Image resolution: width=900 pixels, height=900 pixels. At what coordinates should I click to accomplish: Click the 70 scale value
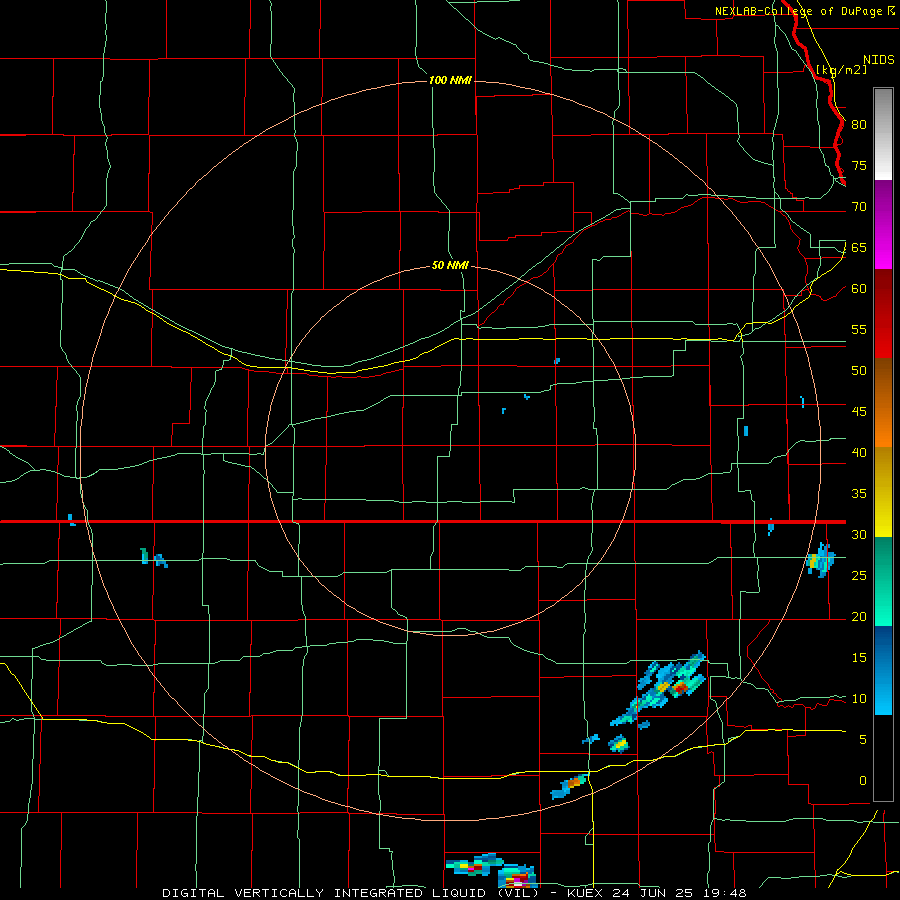point(859,207)
